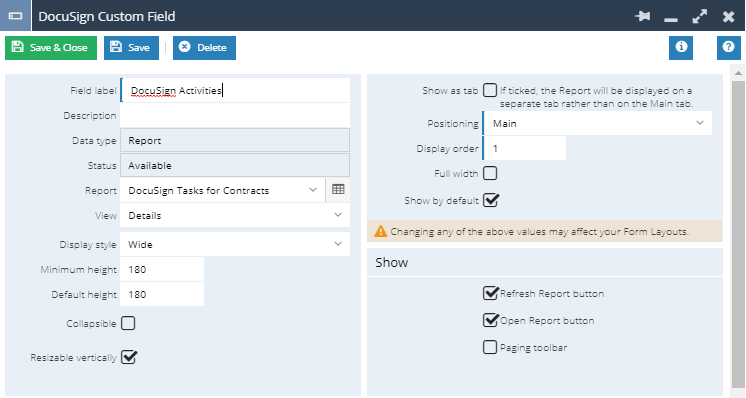Expand the View dropdown showing Details

tap(235, 215)
